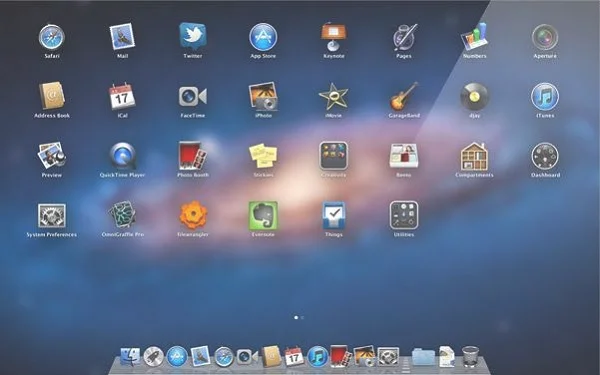This screenshot has height=375, width=600.
Task: Click Finder in the Dock
Action: coord(130,357)
